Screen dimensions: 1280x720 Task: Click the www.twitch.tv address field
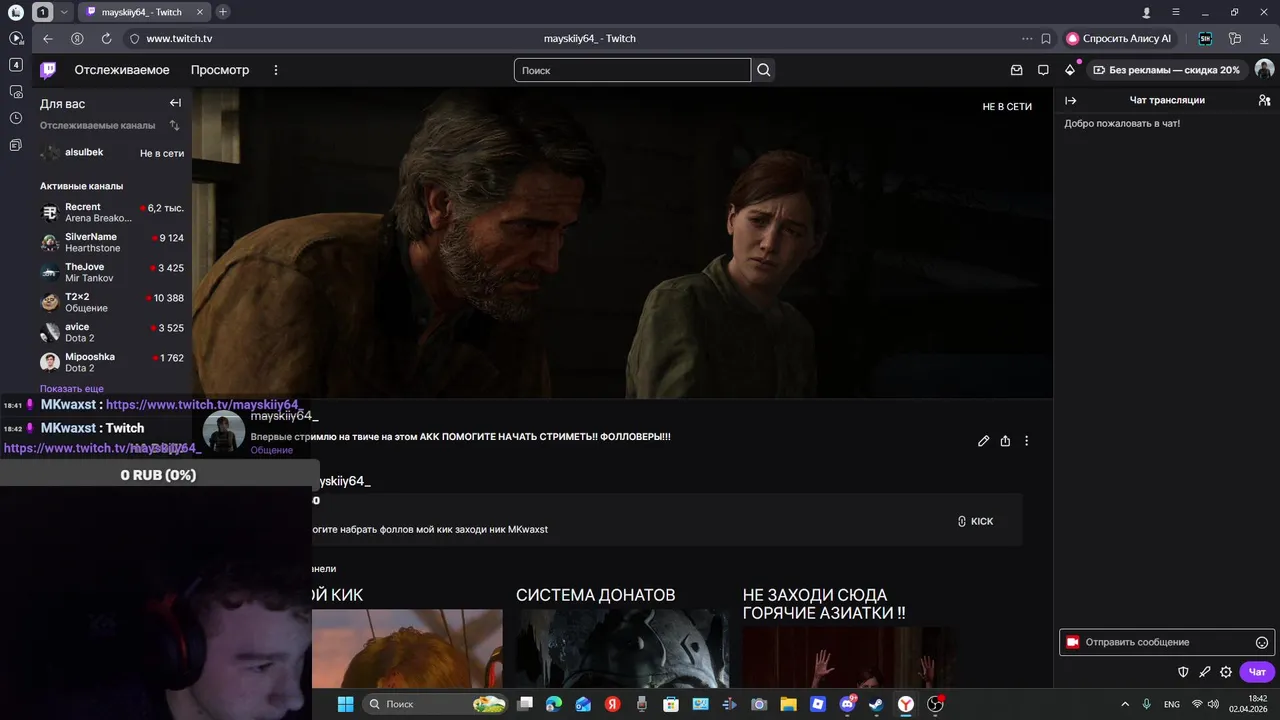tap(179, 38)
